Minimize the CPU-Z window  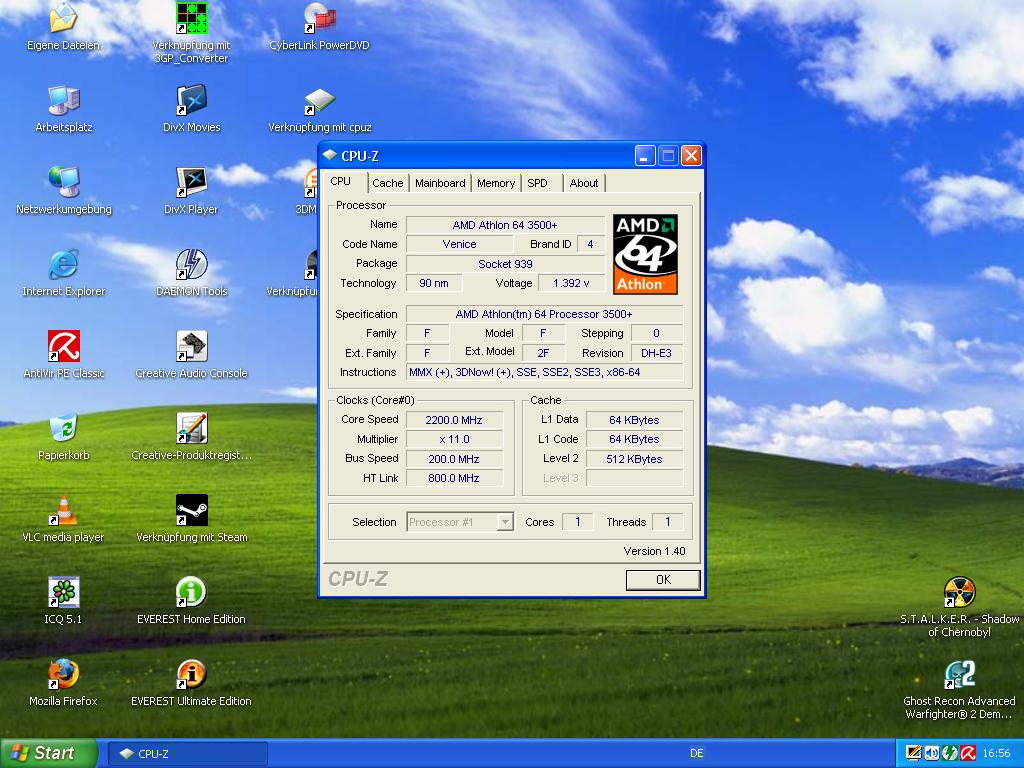point(645,155)
